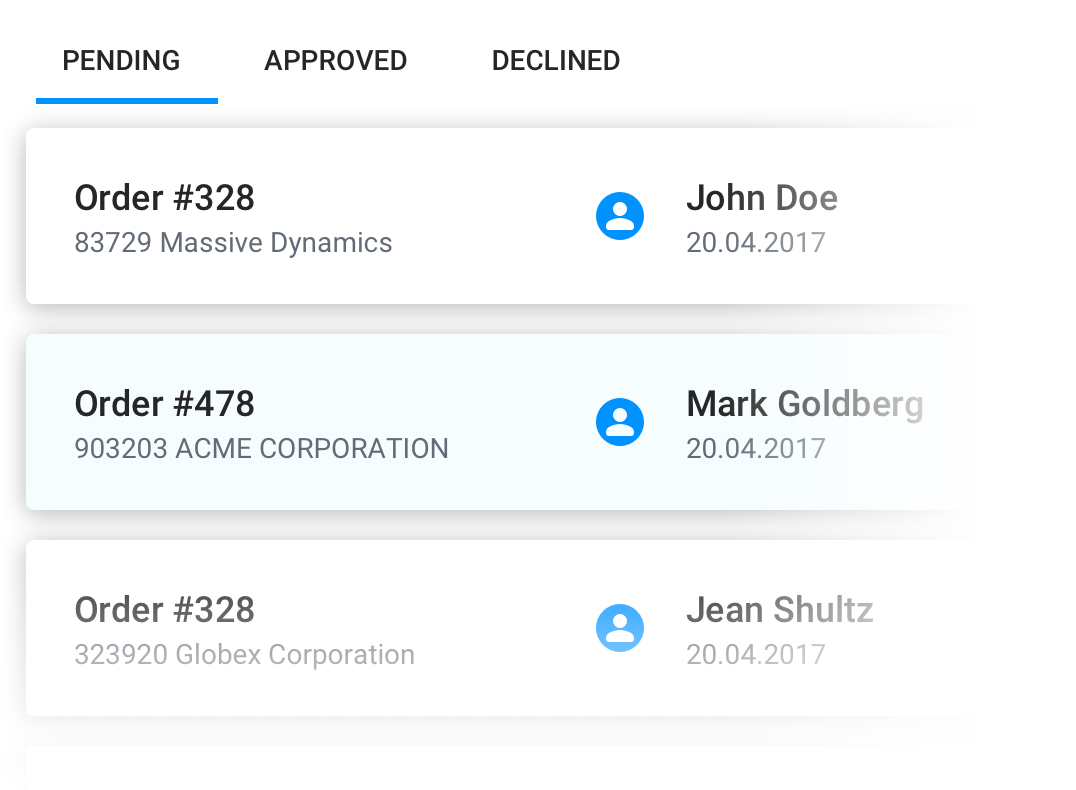Click the date under Jean Shultz
The height and width of the screenshot is (790, 1076).
[x=755, y=655]
